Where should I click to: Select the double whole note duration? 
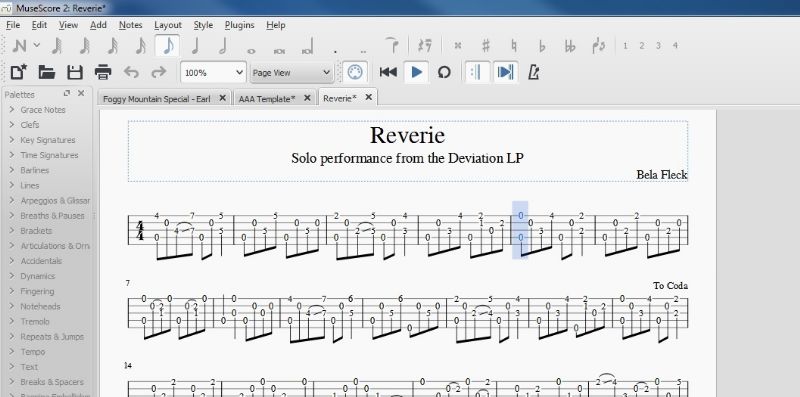(x=279, y=51)
